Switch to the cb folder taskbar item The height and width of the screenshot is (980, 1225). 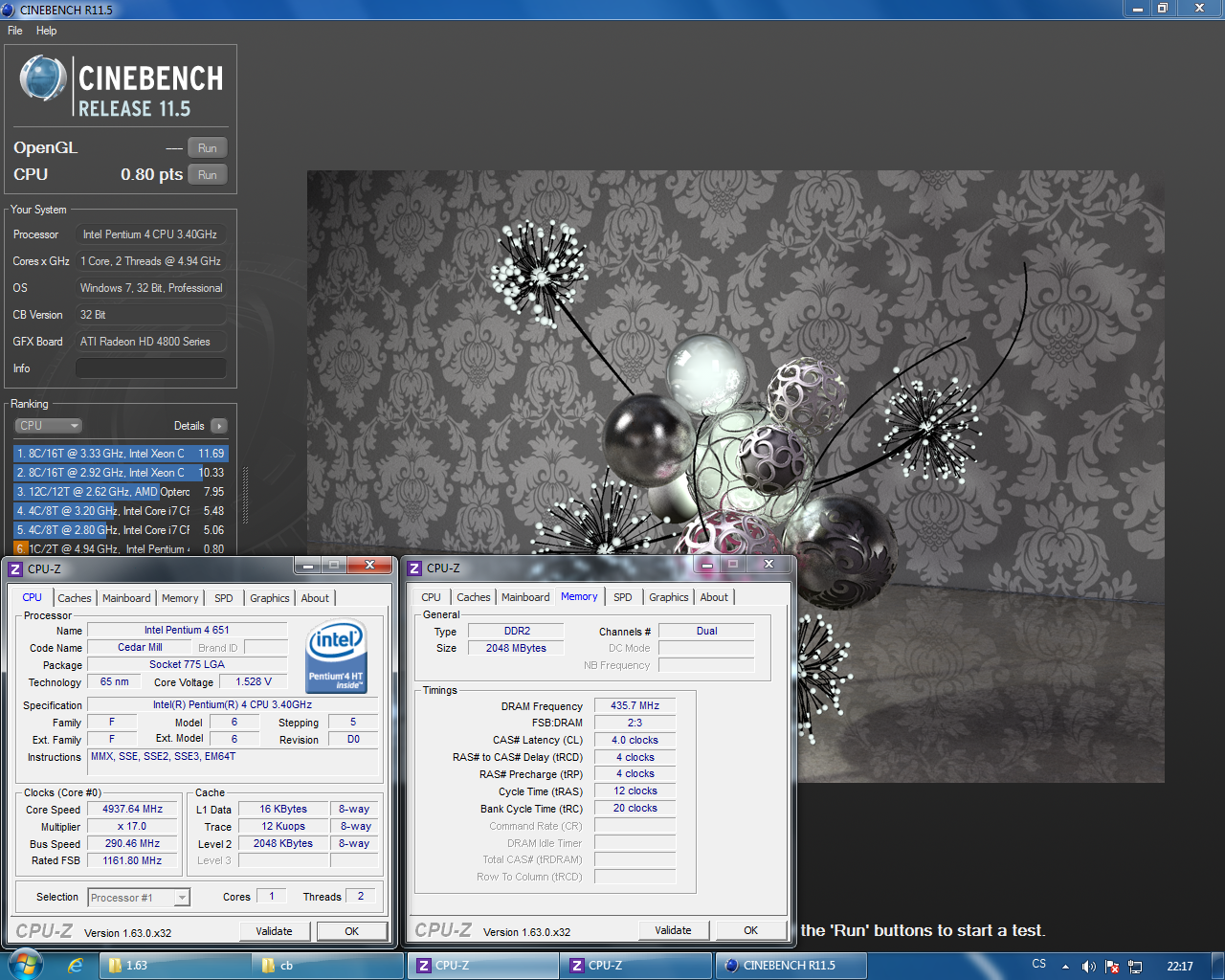326,966
